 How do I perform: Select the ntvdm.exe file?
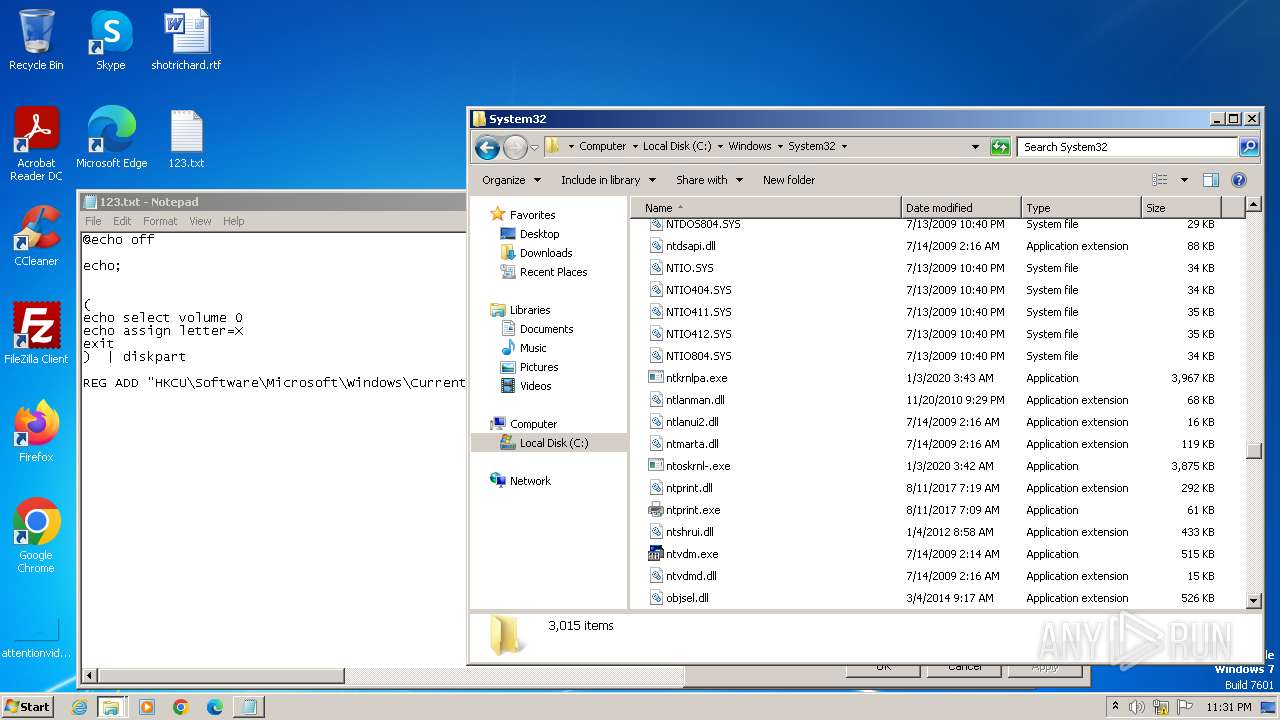691,554
